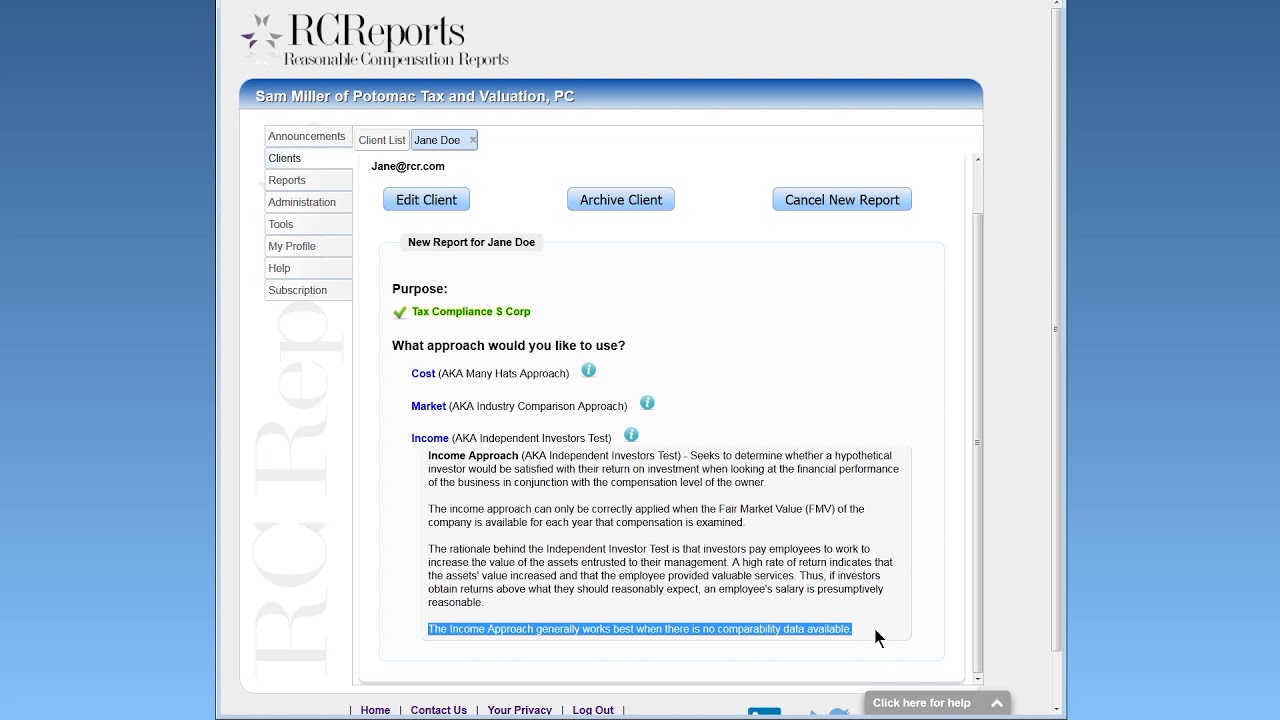
Task: Click the info icon beside Market approach
Action: [x=647, y=403]
